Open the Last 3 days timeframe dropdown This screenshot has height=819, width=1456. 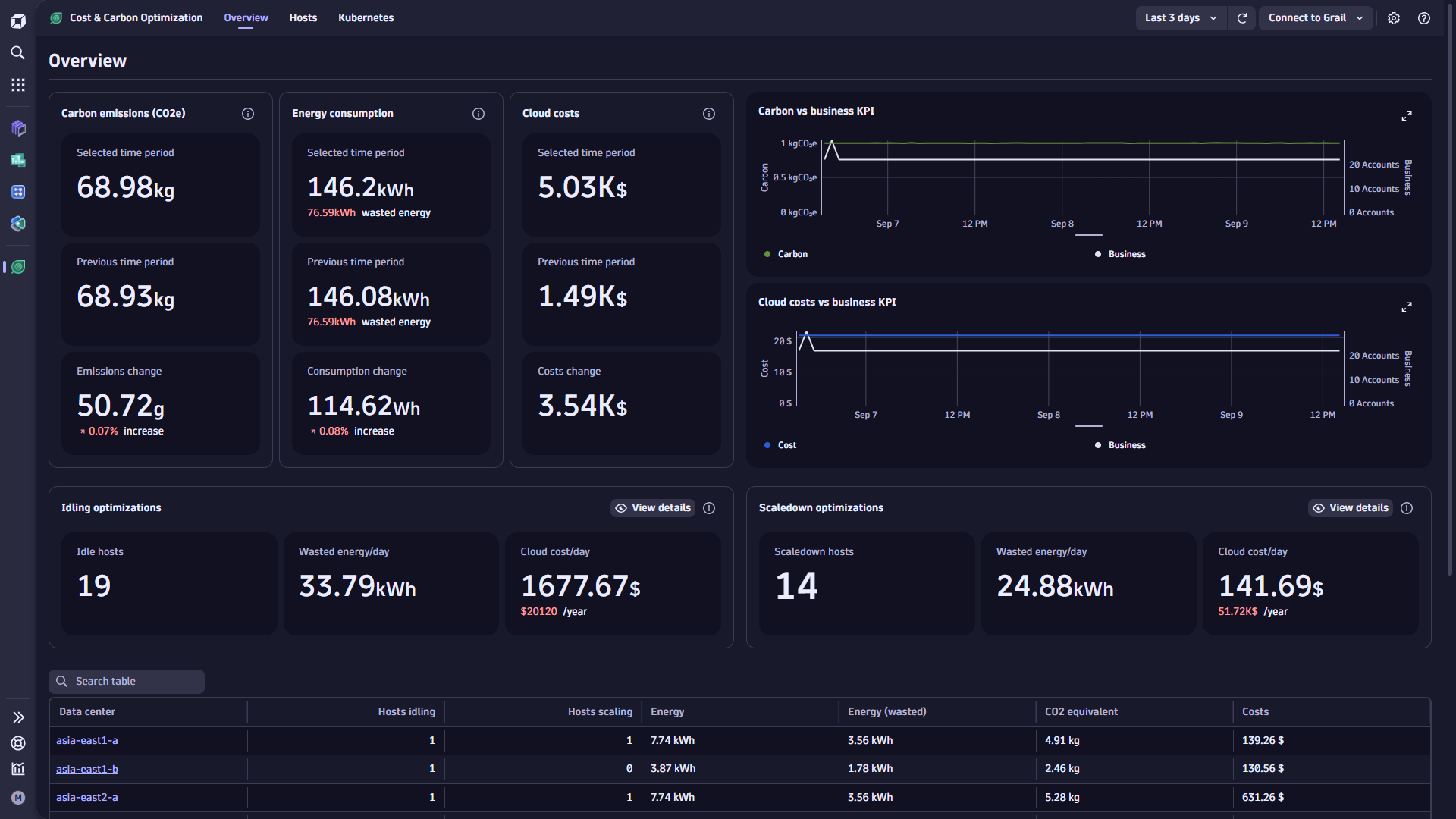1180,18
